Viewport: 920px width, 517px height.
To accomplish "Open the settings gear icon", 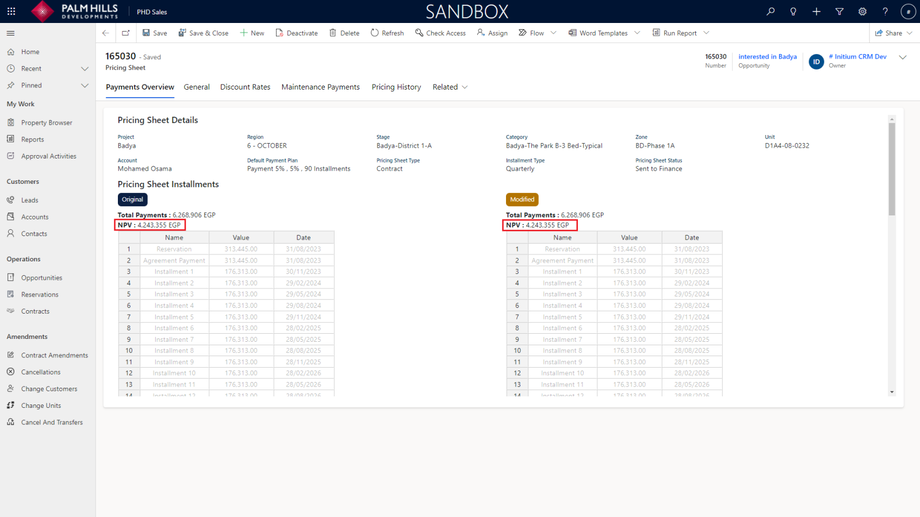I will (862, 11).
